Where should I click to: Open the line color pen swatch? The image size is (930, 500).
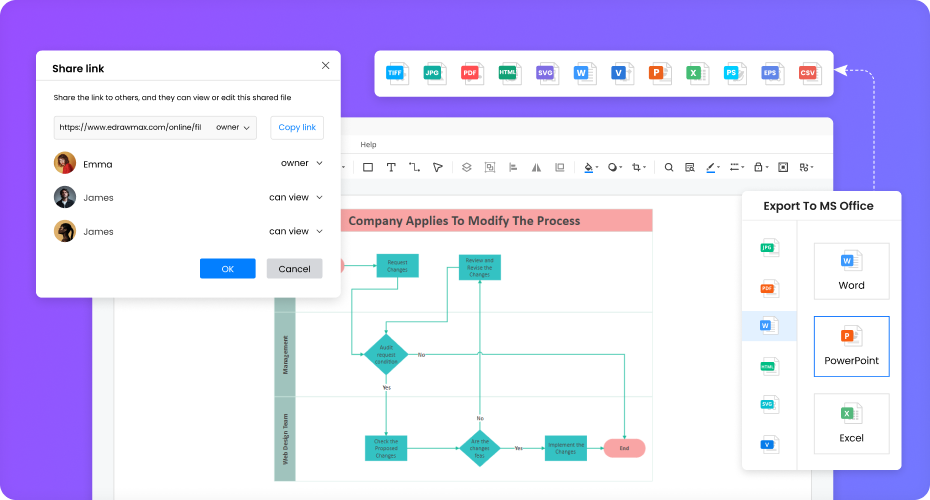(712, 168)
